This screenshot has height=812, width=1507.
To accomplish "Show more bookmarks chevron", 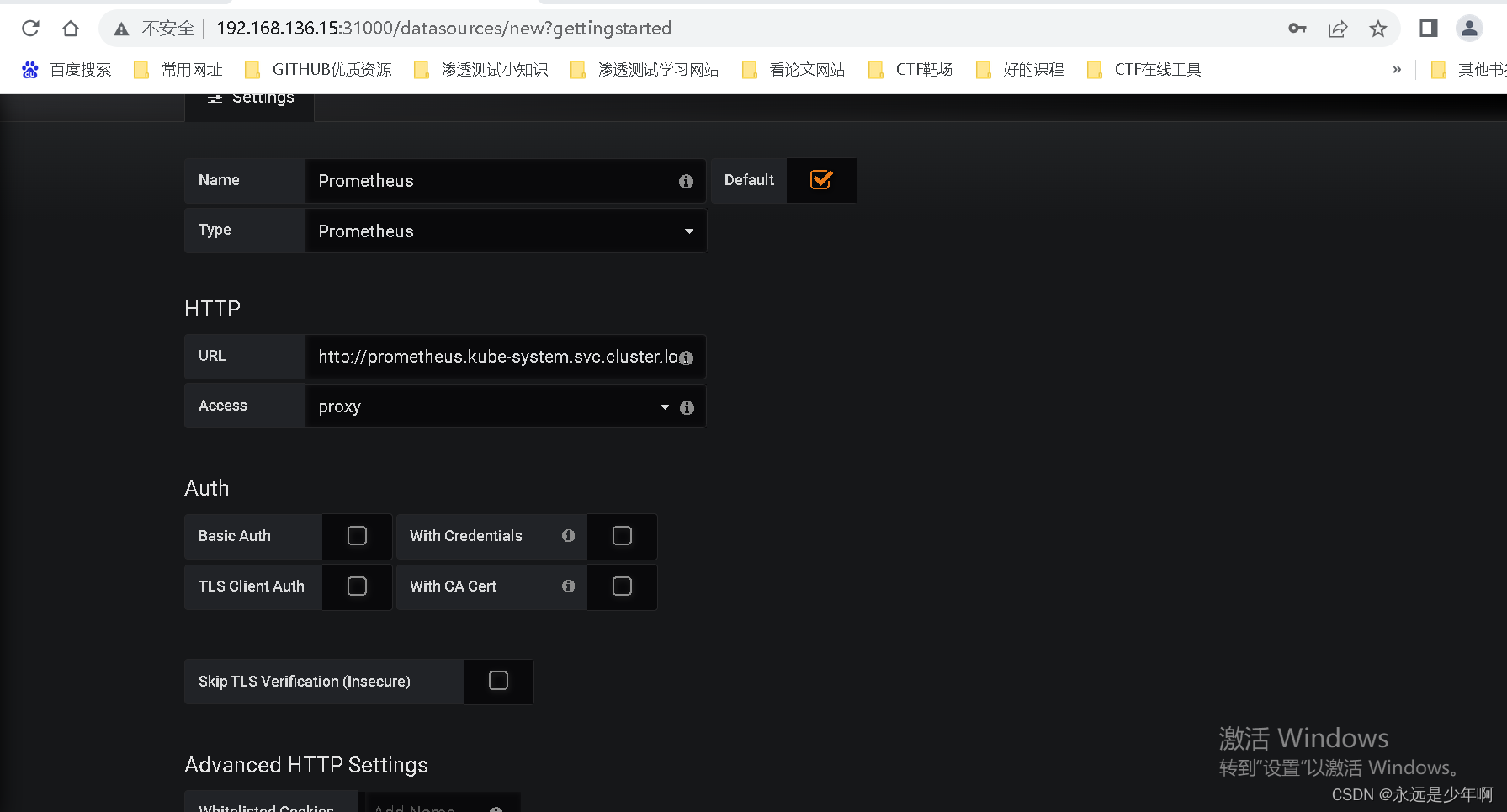I will [x=1397, y=70].
